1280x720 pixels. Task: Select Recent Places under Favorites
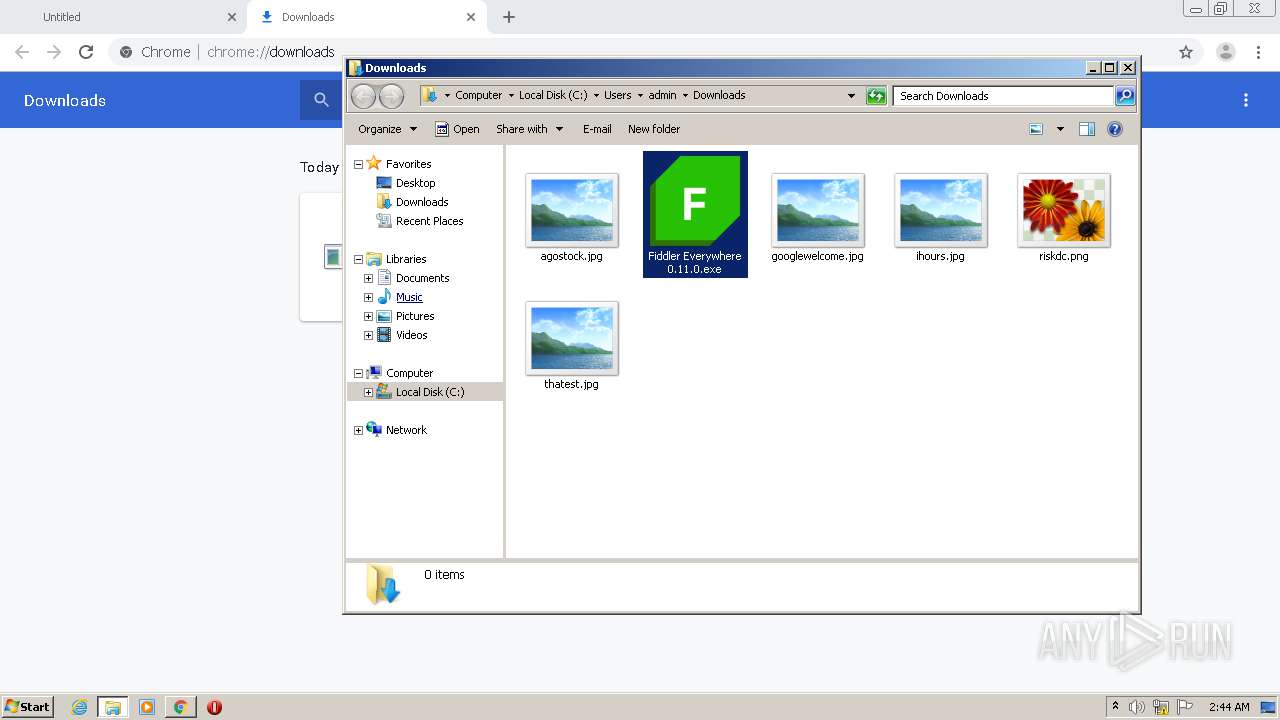click(429, 221)
